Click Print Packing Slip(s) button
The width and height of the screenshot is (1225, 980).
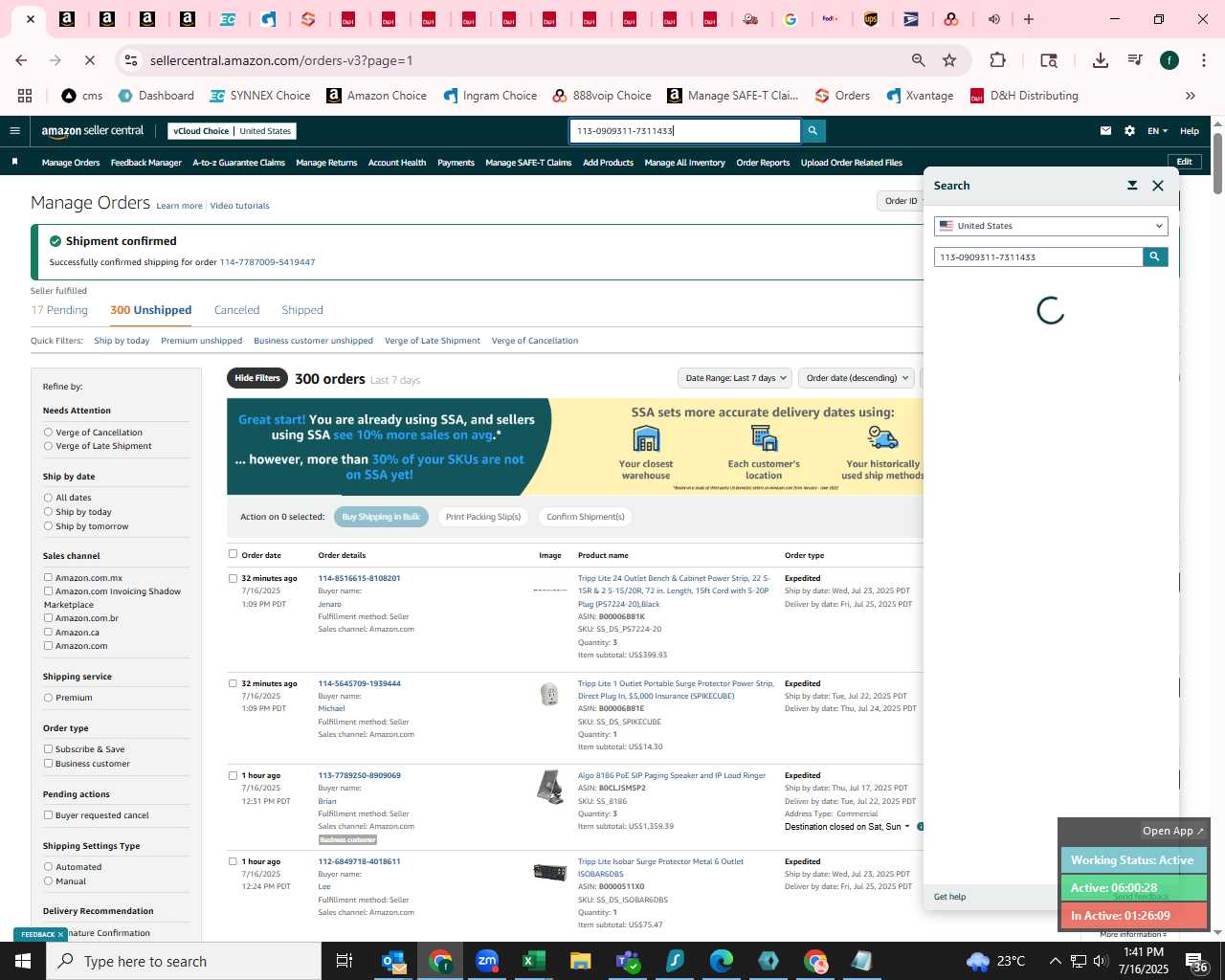[x=483, y=517]
